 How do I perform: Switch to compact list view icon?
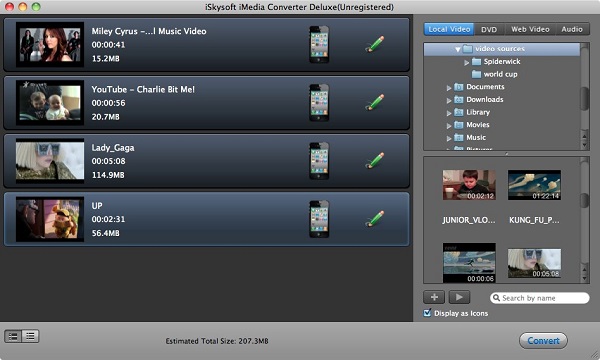tap(30, 336)
